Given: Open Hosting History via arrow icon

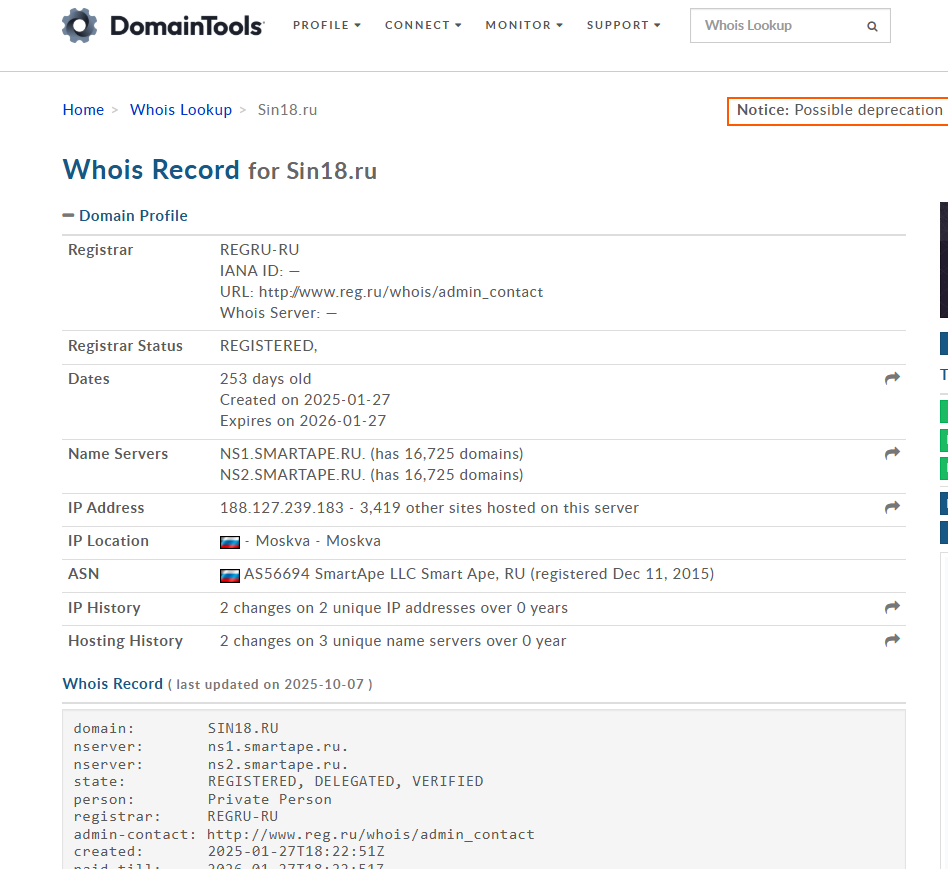Looking at the screenshot, I should [892, 641].
